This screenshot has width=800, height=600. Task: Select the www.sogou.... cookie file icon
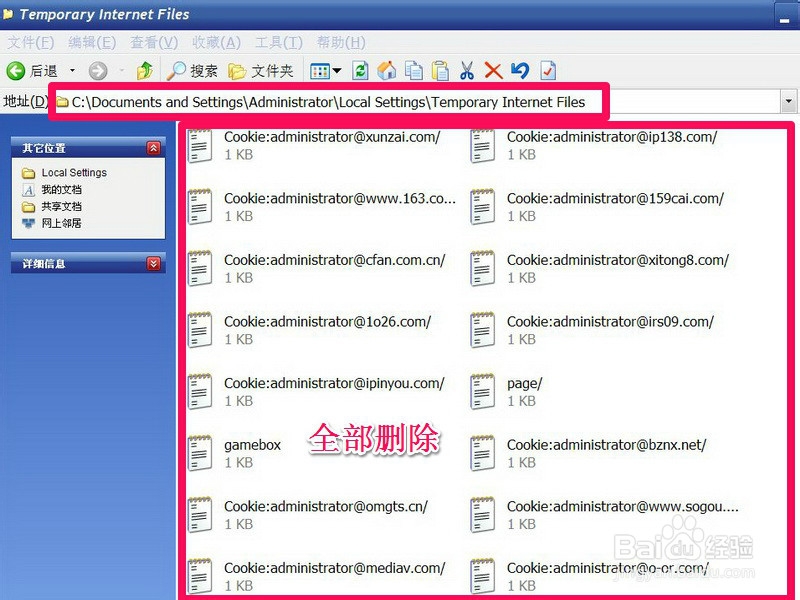pyautogui.click(x=482, y=515)
